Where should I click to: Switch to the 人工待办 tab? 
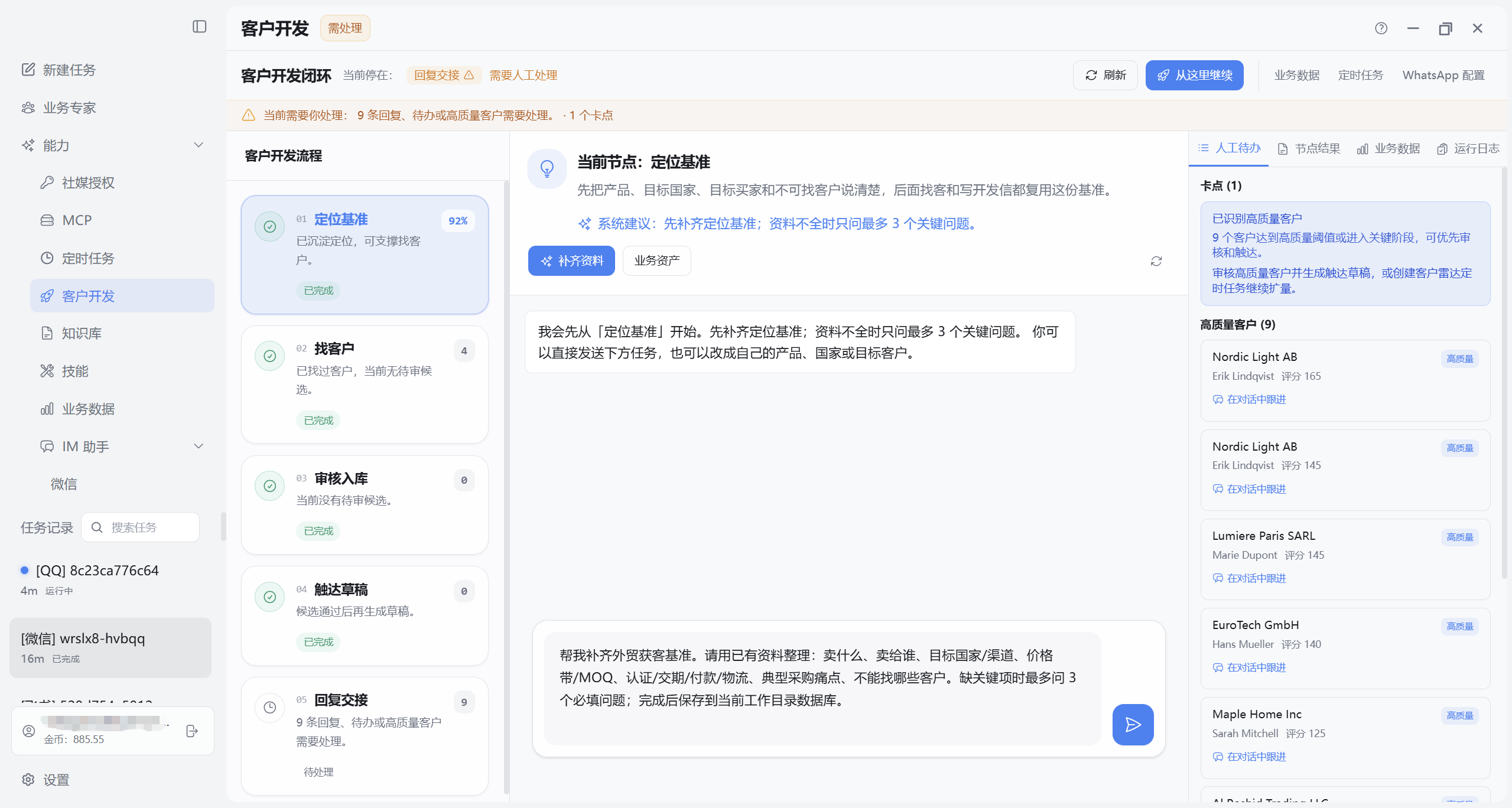pyautogui.click(x=1230, y=148)
